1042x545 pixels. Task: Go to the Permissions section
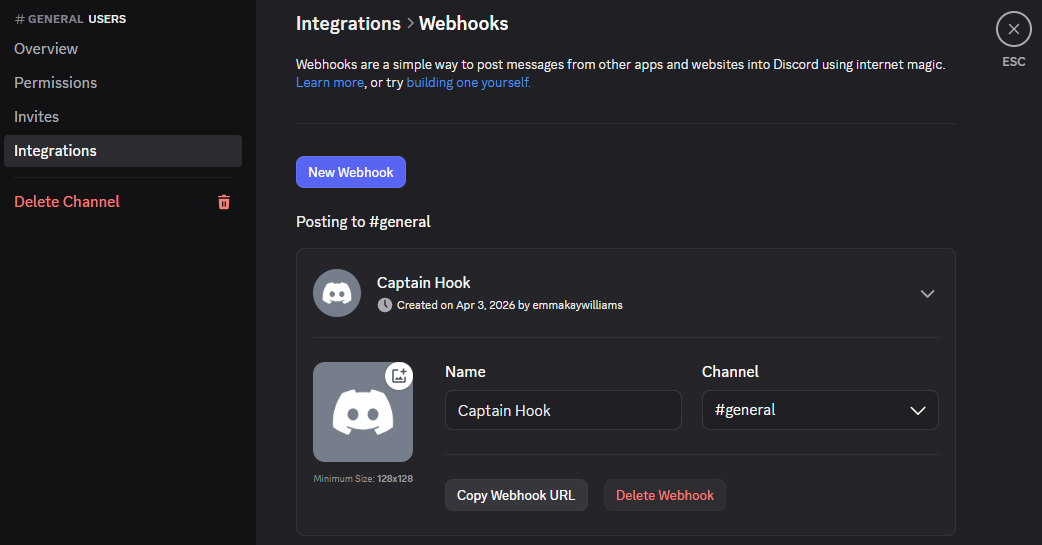56,83
